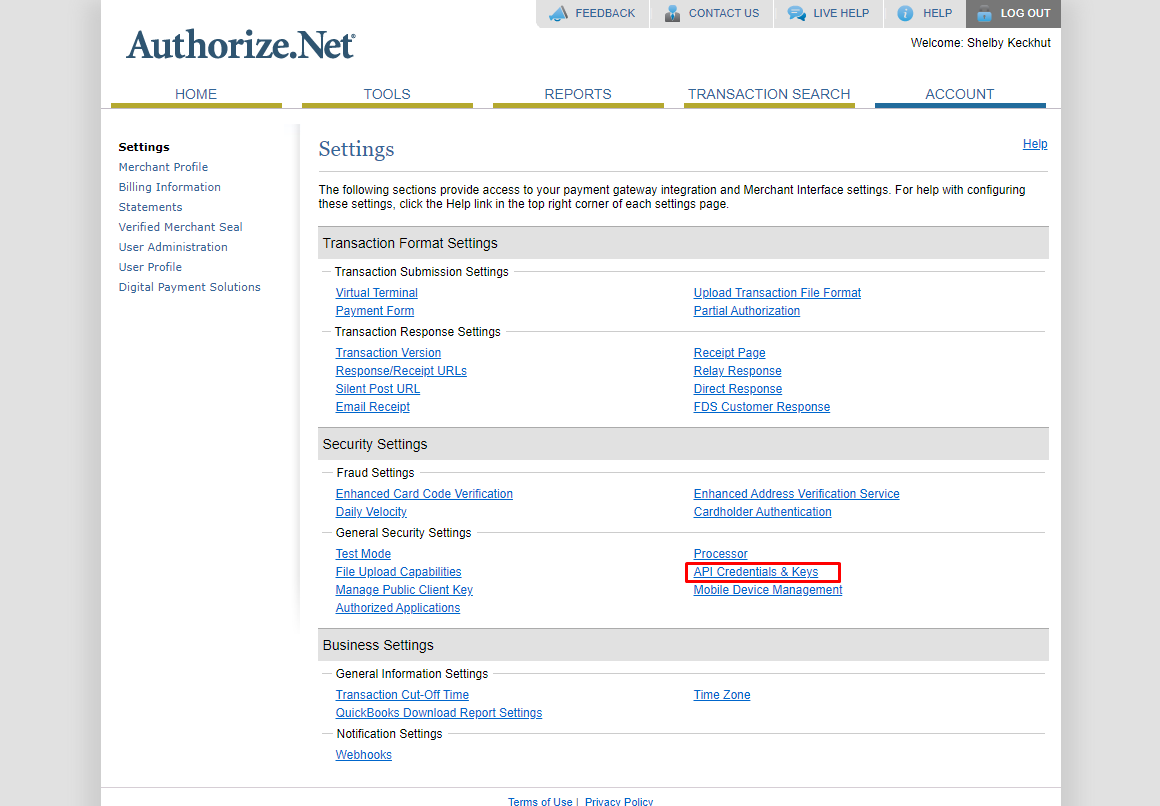The width and height of the screenshot is (1160, 806).
Task: Go to the REPORTS tab
Action: pyautogui.click(x=578, y=95)
